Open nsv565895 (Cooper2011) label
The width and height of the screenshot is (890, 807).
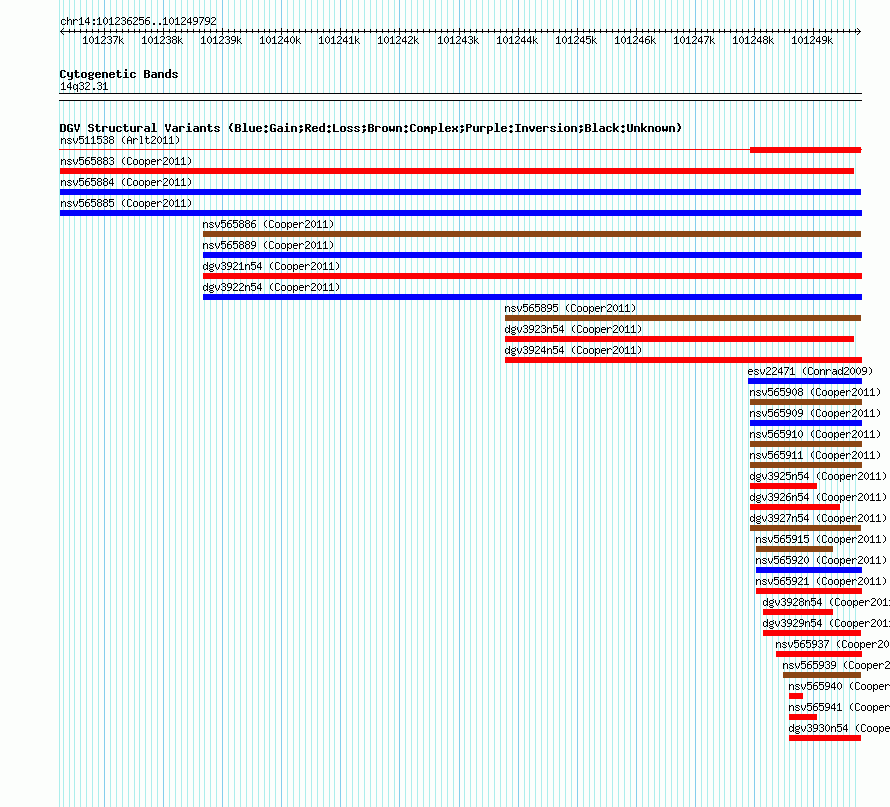tap(570, 308)
